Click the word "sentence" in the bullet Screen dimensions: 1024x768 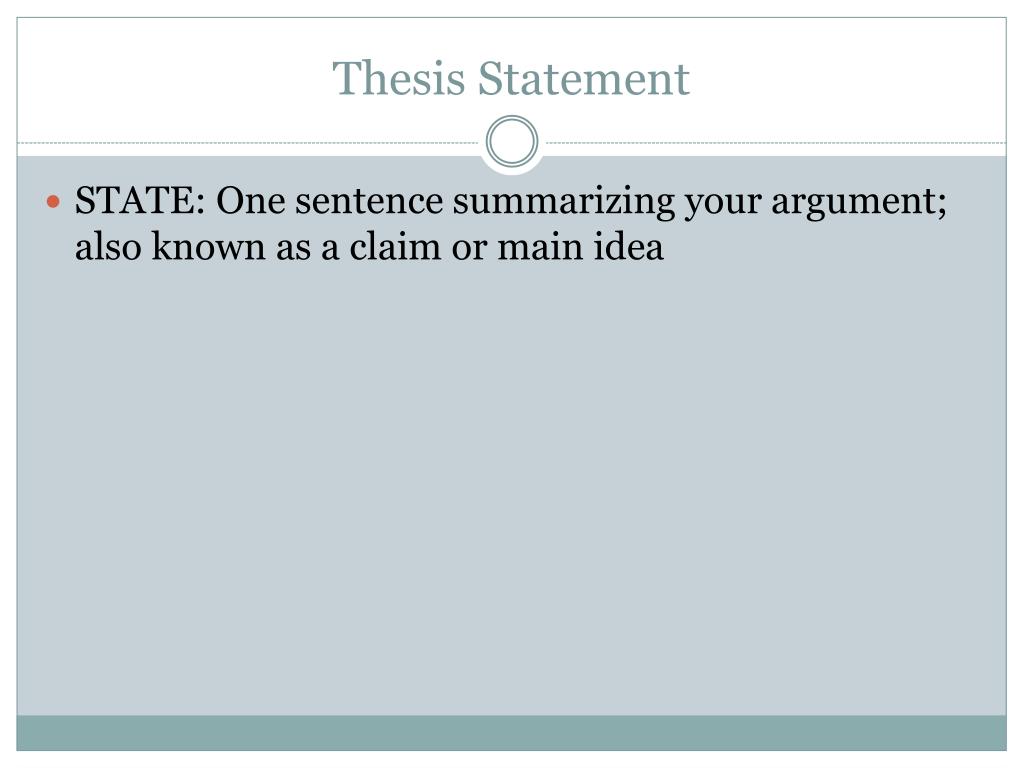[x=369, y=202]
